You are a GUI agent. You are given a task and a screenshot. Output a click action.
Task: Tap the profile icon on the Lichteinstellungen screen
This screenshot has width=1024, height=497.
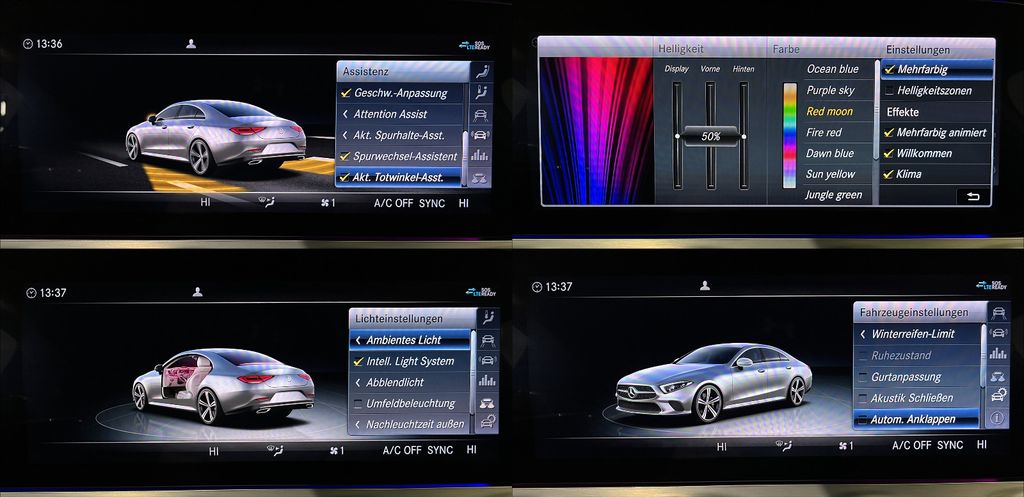pos(197,291)
